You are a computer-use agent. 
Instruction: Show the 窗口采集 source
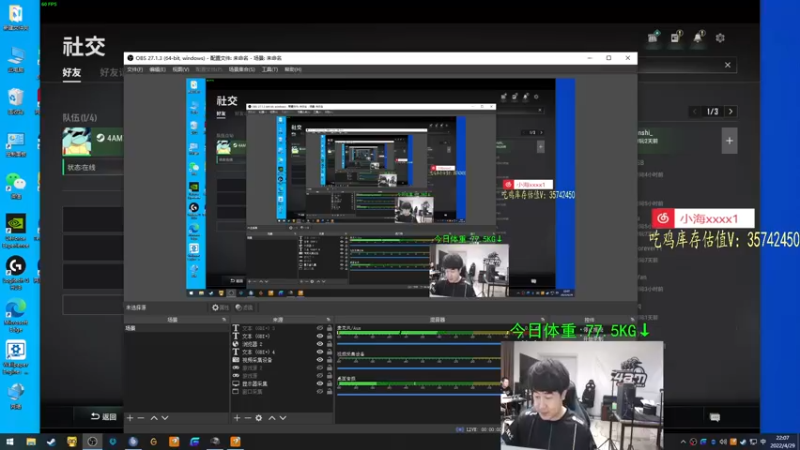click(x=320, y=391)
